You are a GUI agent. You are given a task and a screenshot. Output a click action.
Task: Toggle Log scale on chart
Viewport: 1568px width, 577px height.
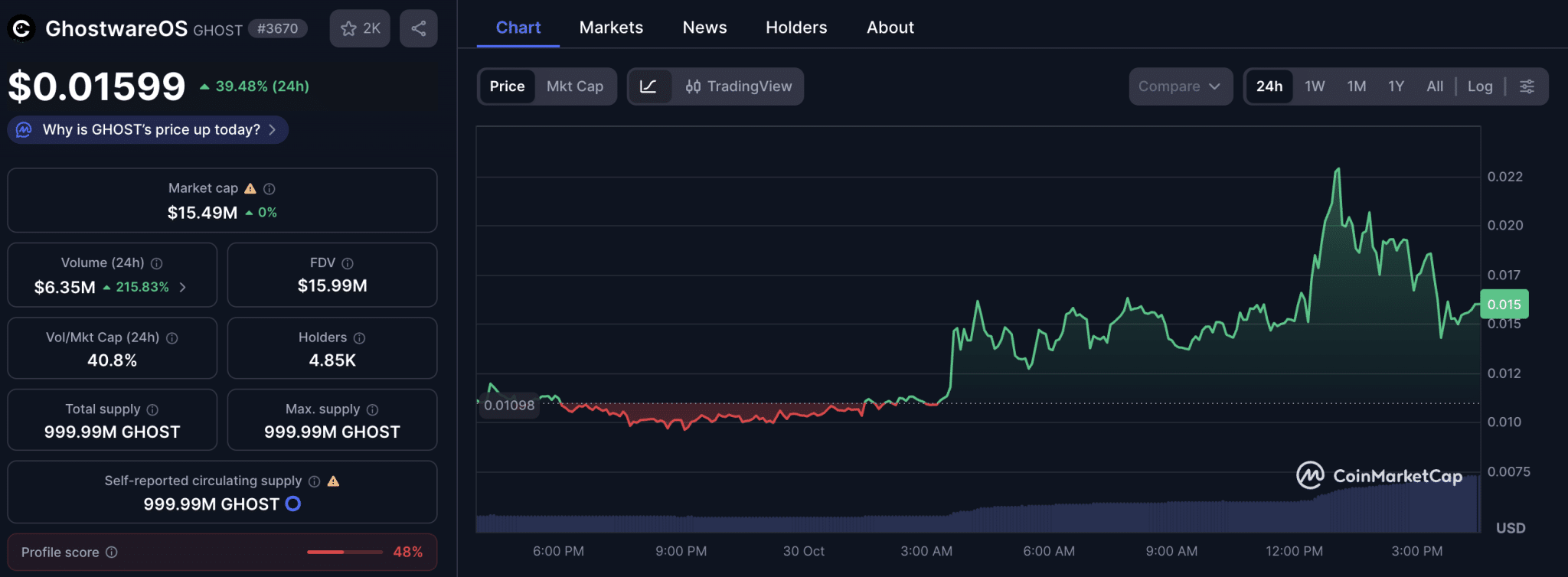[1479, 86]
